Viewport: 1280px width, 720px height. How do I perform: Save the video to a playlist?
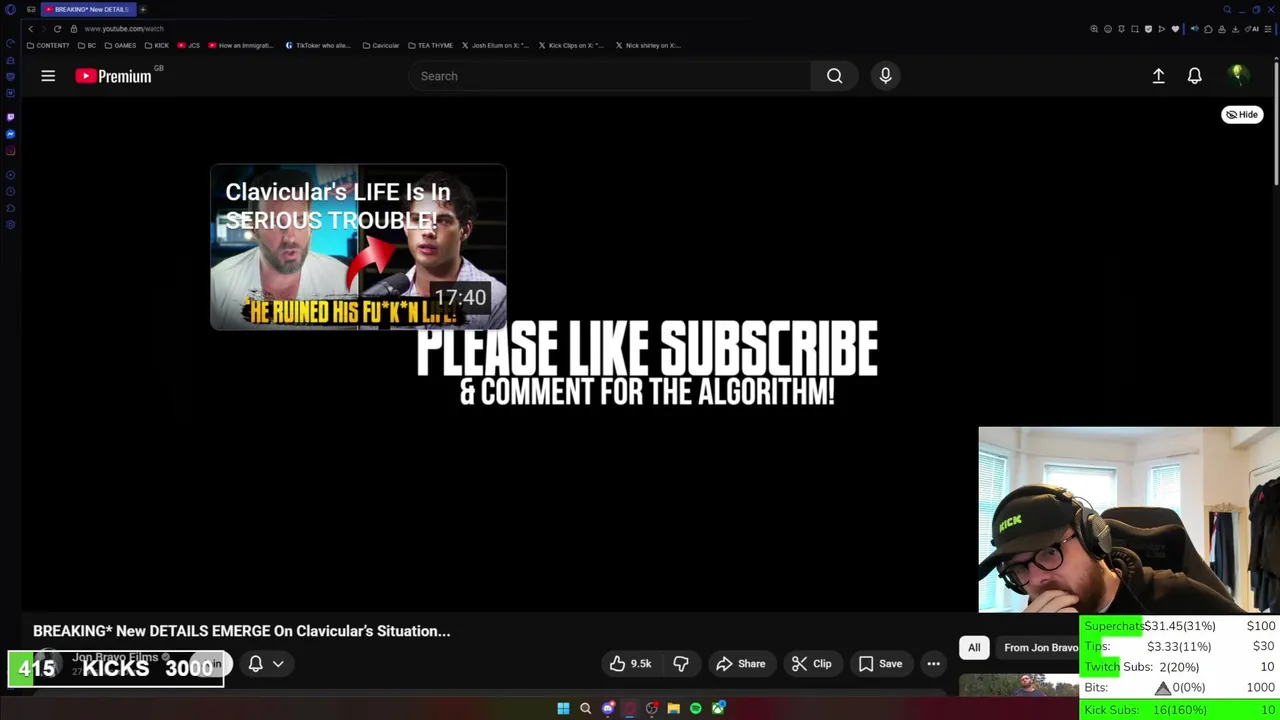tap(881, 664)
